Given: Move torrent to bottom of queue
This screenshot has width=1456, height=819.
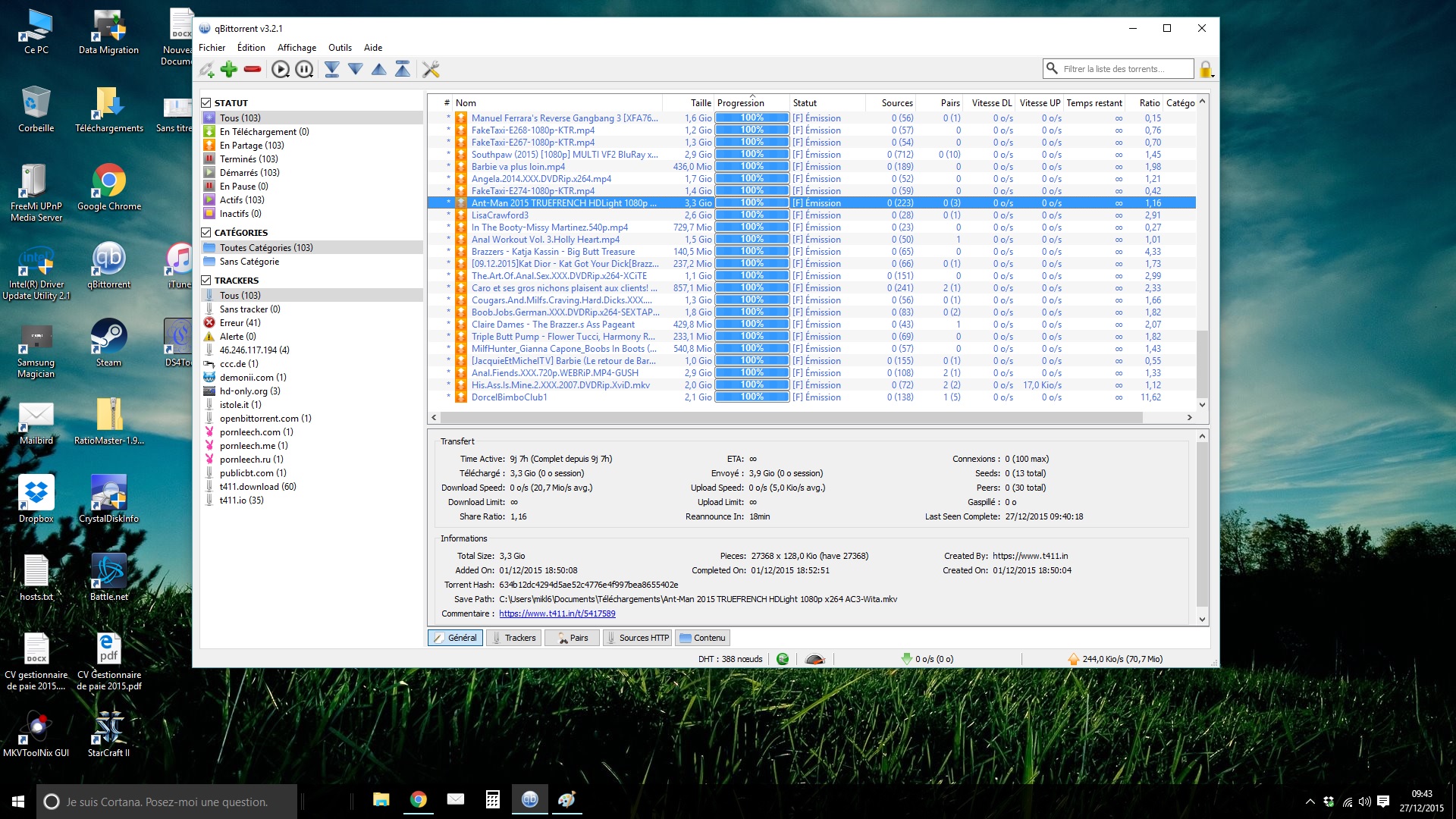Looking at the screenshot, I should pyautogui.click(x=331, y=69).
